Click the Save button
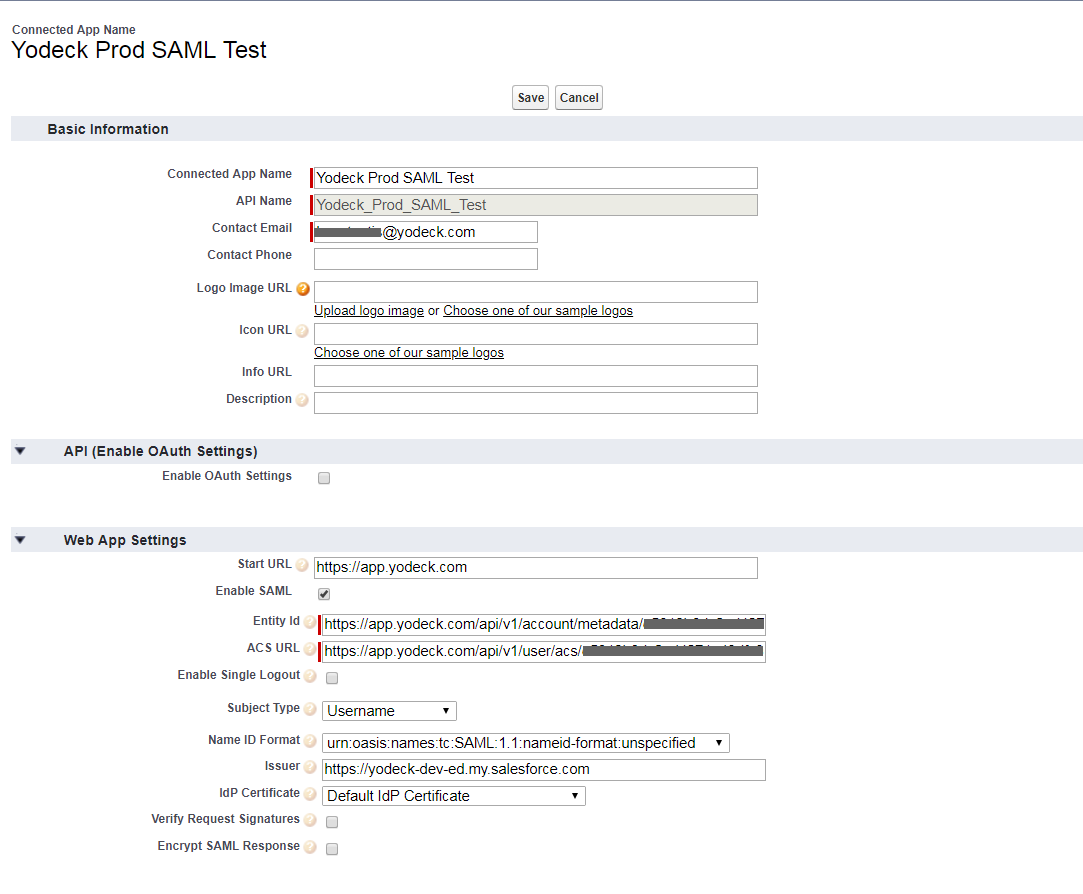This screenshot has height=894, width=1083. pos(531,98)
